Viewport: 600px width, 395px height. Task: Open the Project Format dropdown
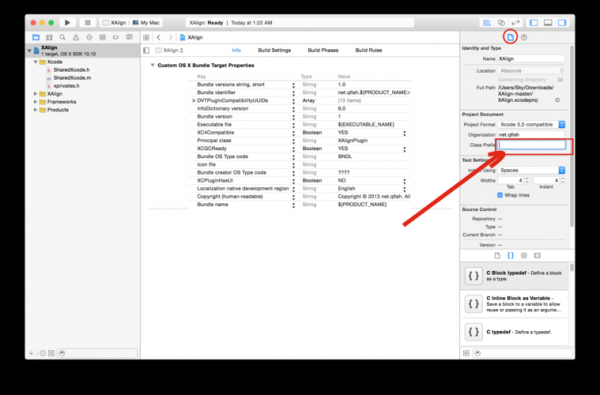[x=532, y=124]
